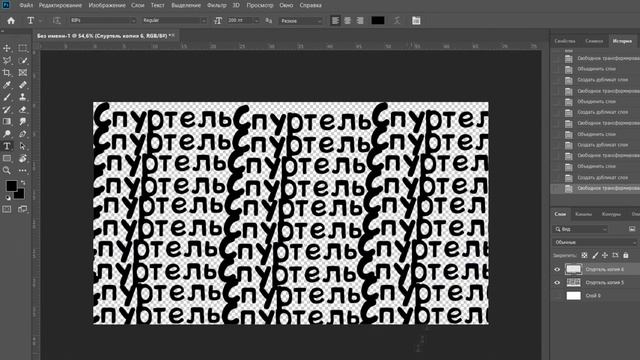Select the highlighted last history state
Image resolution: width=640 pixels, height=360 pixels.
pos(596,188)
